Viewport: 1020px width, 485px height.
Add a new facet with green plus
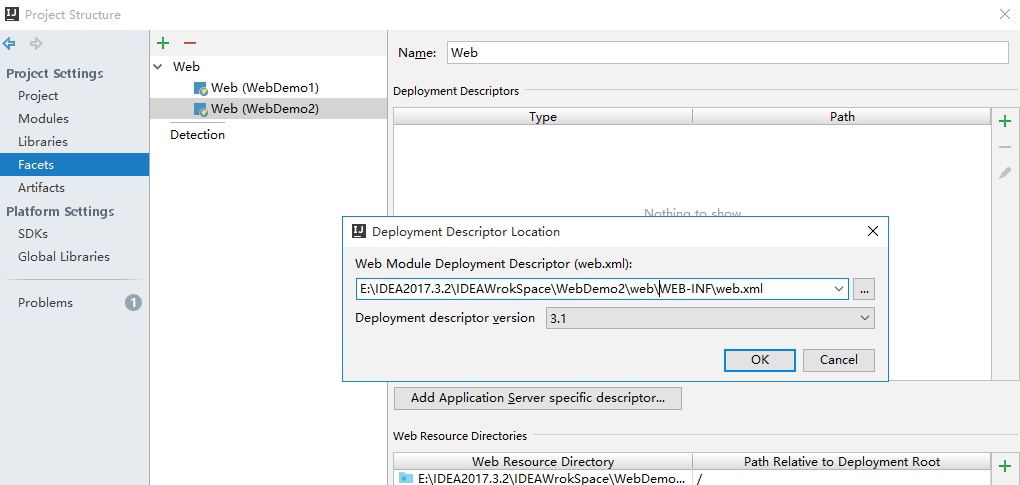pyautogui.click(x=163, y=43)
